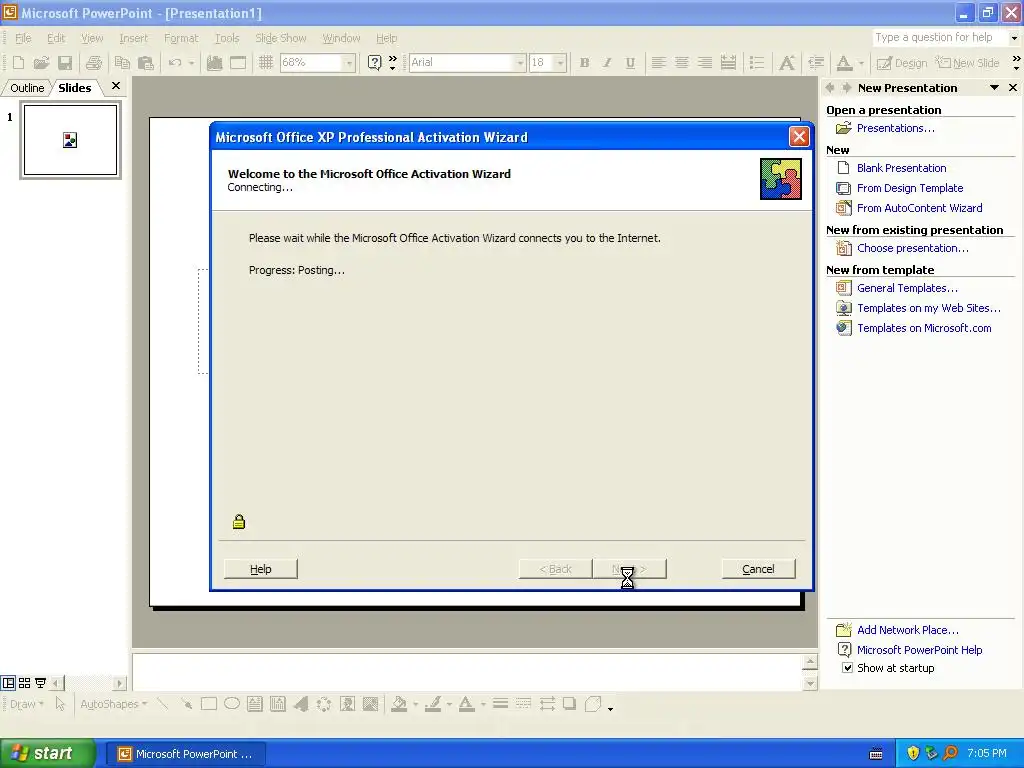Screen dimensions: 1024x768
Task: Select the Text Box drawing tool
Action: [x=255, y=704]
